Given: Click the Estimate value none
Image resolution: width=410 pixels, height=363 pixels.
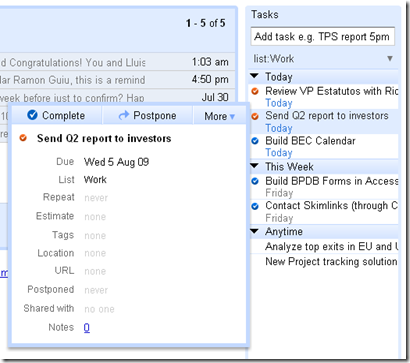Looking at the screenshot, I should (x=95, y=217).
